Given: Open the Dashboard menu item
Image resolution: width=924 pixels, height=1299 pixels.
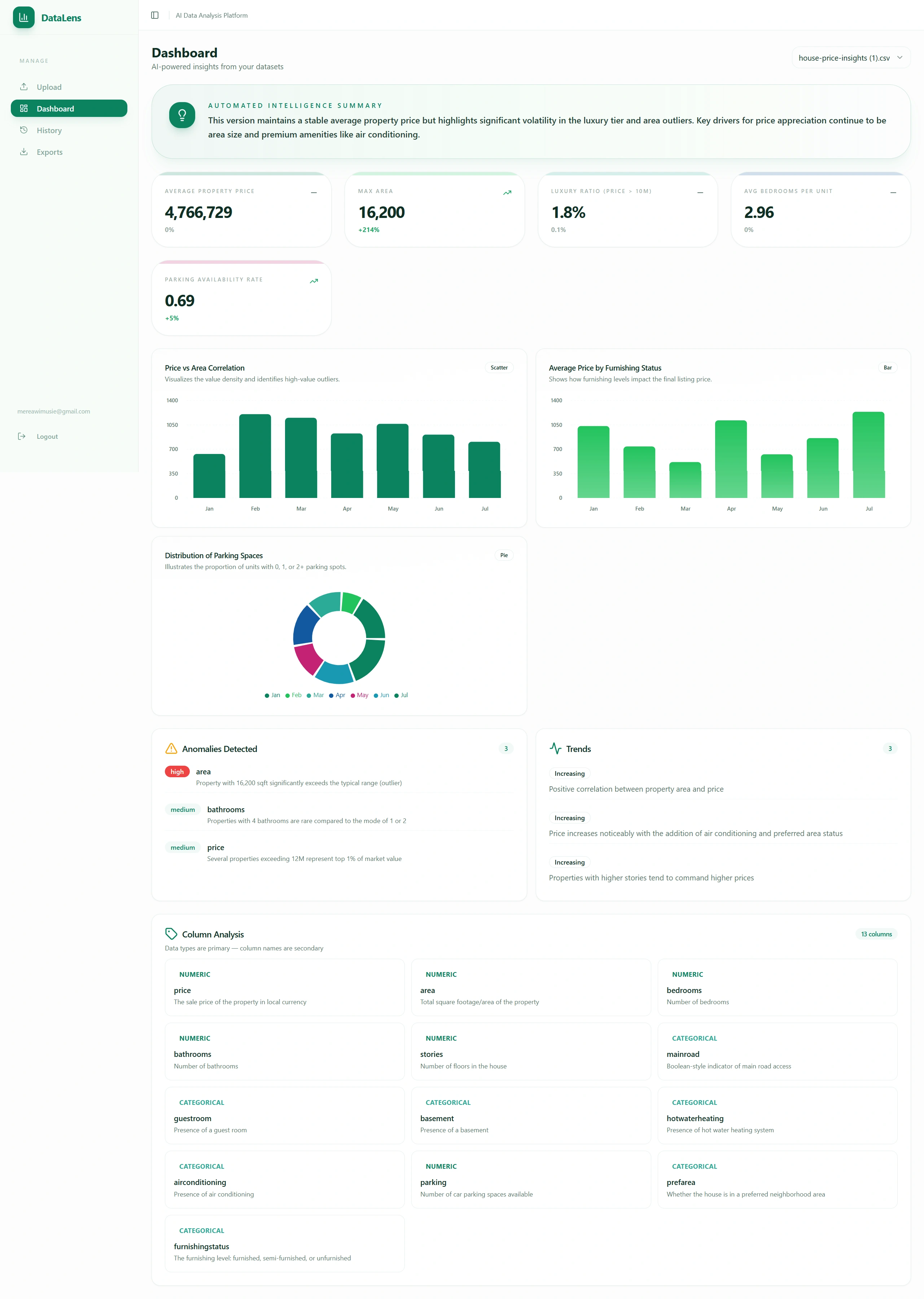Looking at the screenshot, I should point(69,109).
